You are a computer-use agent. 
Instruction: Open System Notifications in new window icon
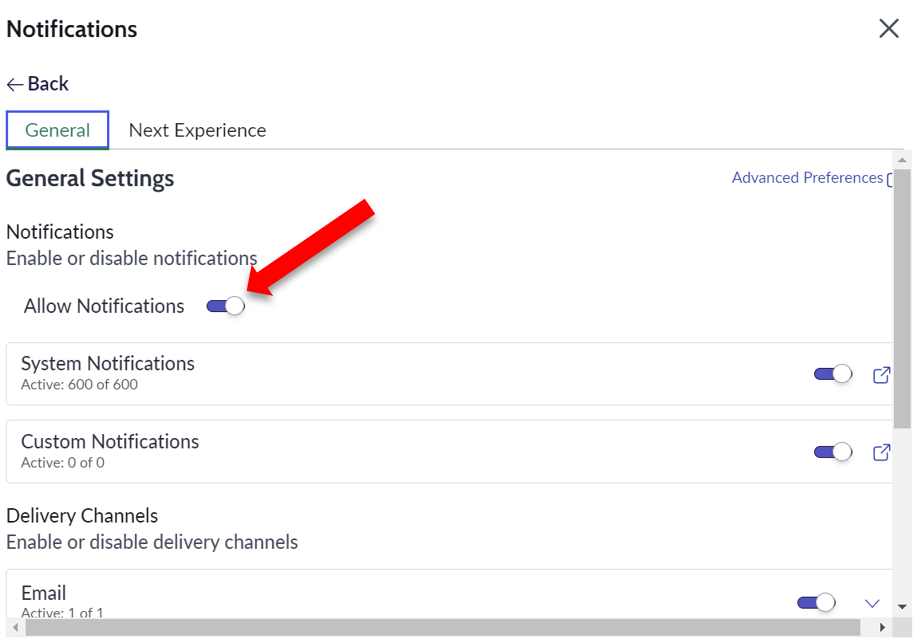click(881, 375)
